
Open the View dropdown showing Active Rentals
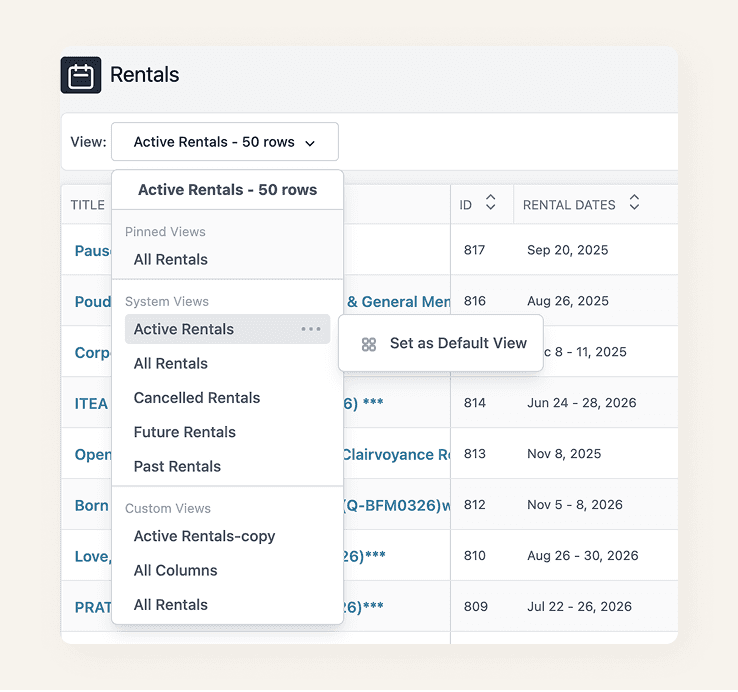pos(225,142)
